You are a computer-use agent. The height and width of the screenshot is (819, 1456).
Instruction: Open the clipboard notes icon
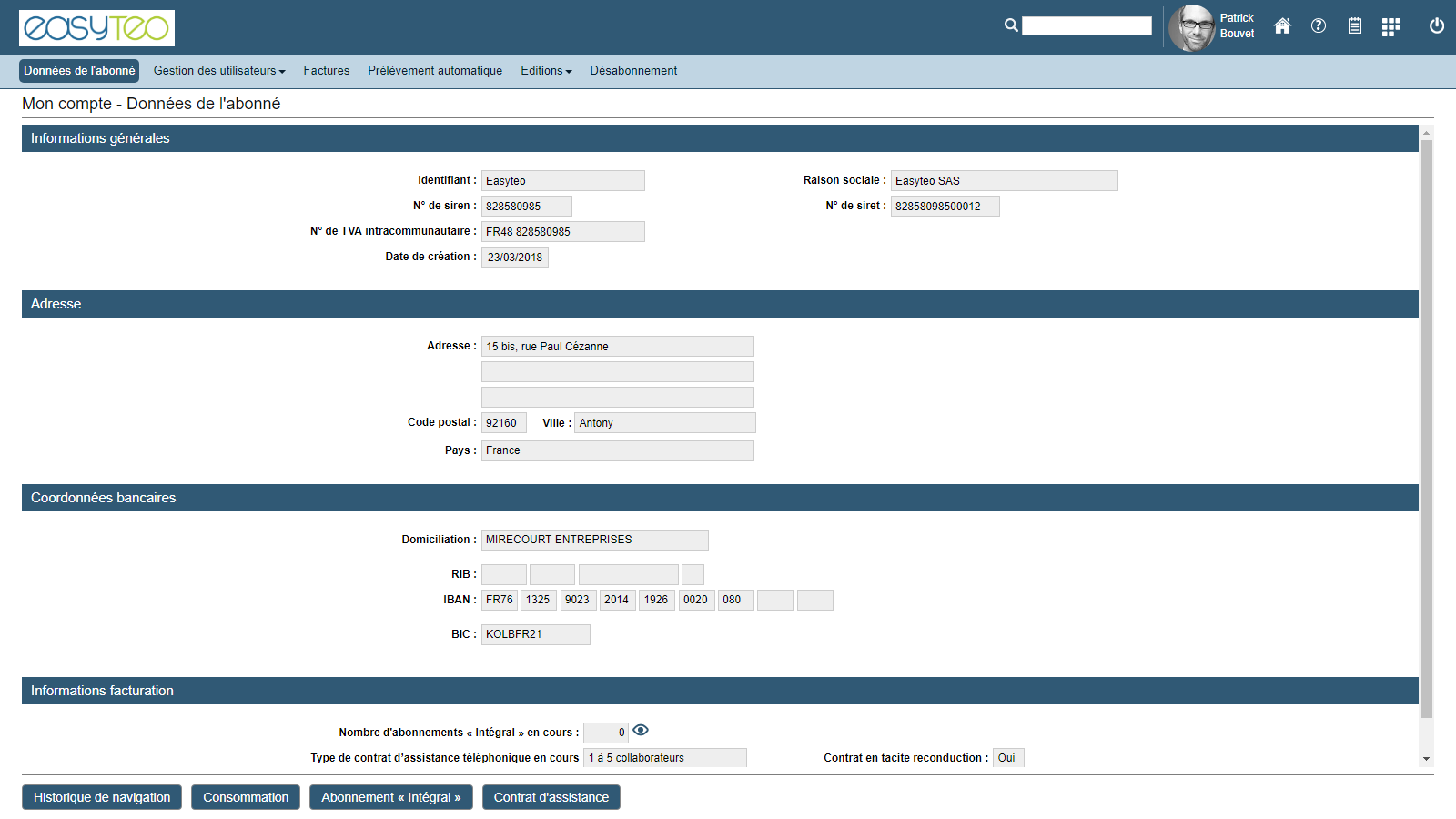(x=1355, y=26)
